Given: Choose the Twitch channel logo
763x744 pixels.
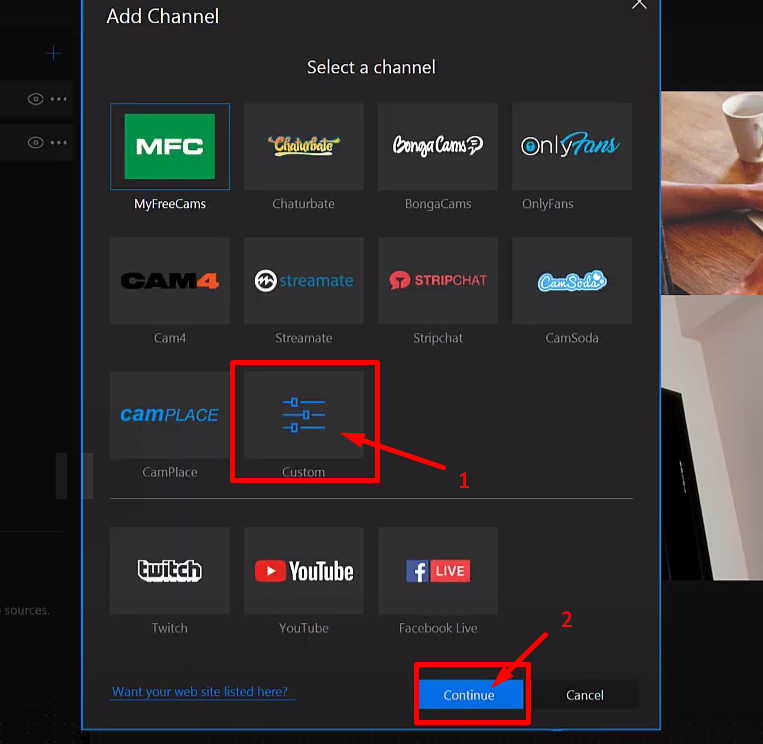Looking at the screenshot, I should [170, 571].
